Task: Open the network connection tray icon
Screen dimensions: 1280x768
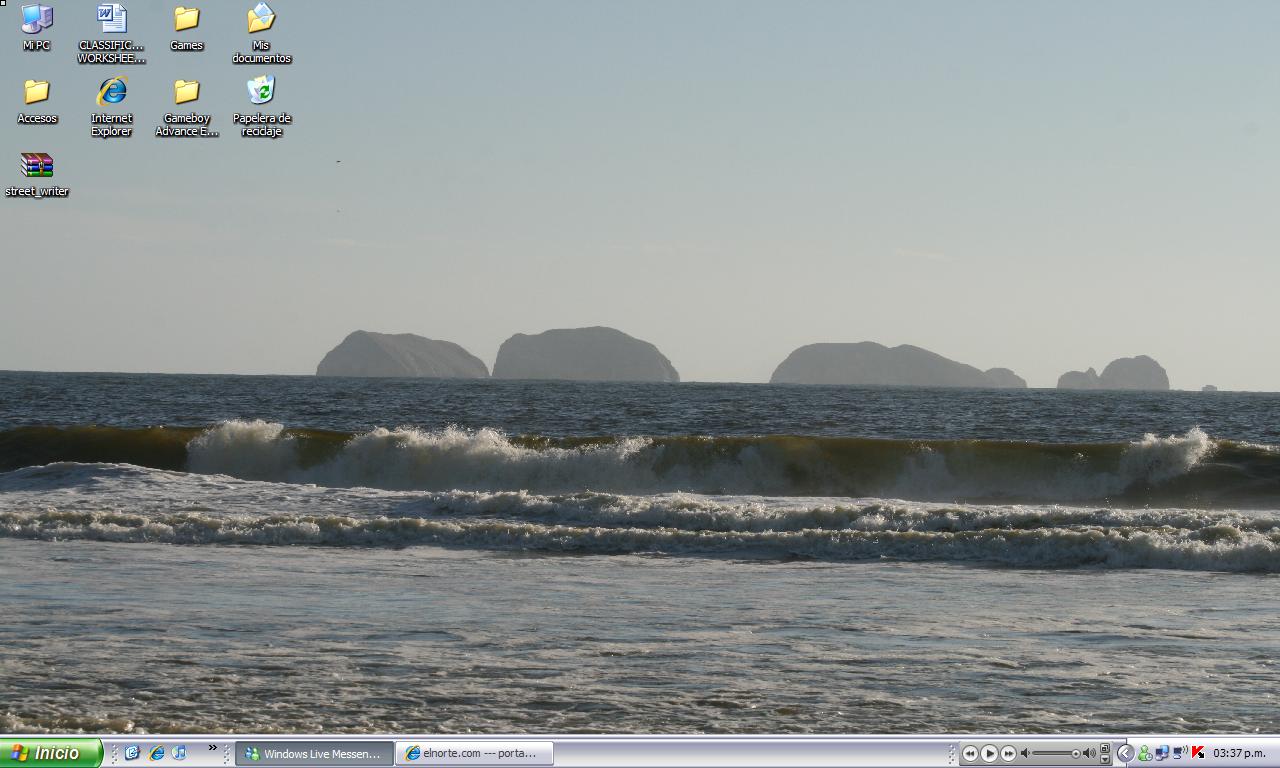Action: coord(1162,753)
